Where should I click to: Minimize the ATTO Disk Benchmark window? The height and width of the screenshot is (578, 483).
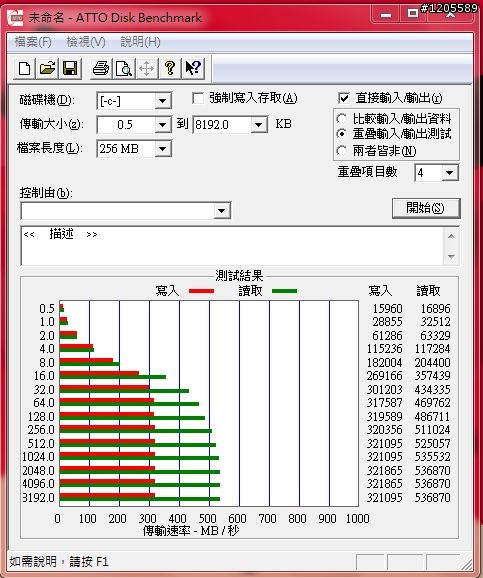click(386, 14)
